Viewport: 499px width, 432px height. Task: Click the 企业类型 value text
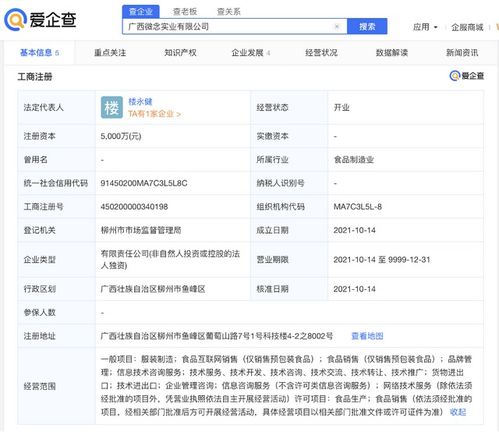170,260
